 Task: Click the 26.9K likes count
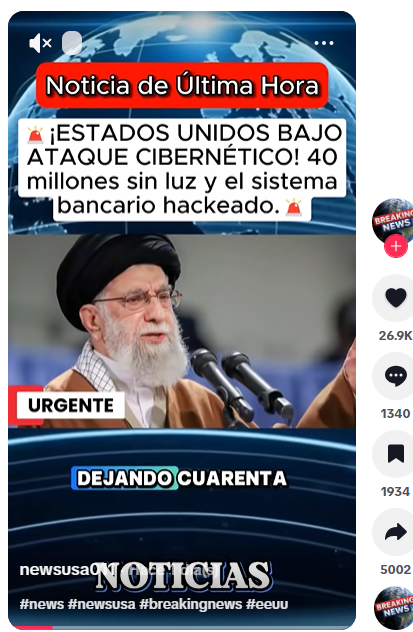pos(395,335)
